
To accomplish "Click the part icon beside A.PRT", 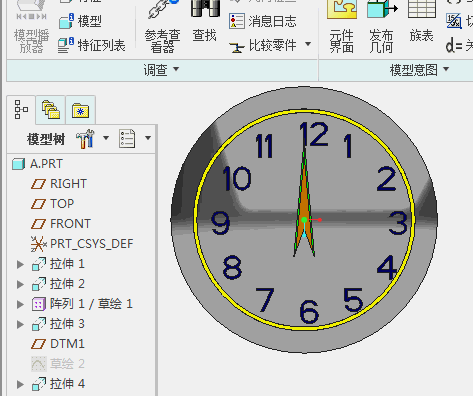I will point(19,164).
